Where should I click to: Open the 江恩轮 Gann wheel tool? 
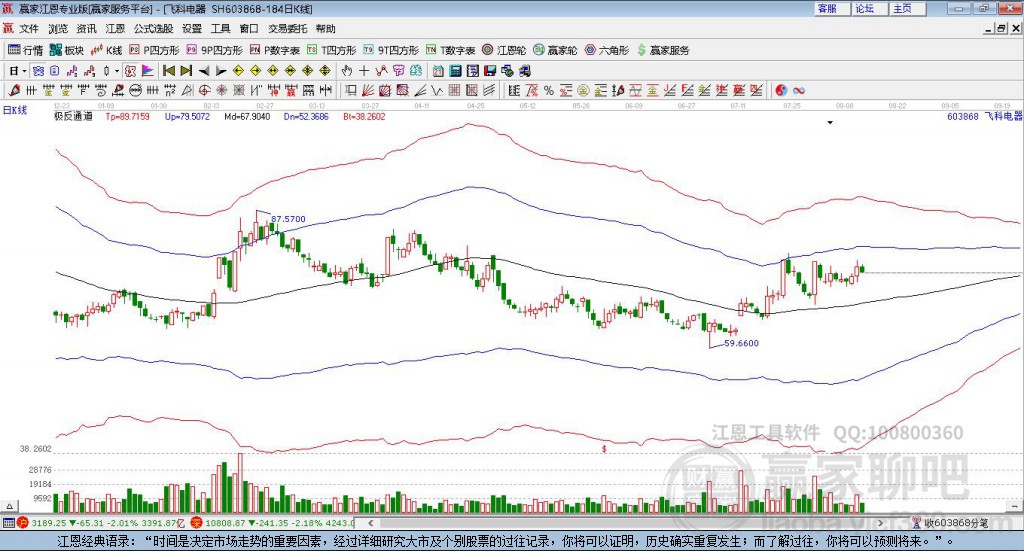click(504, 50)
